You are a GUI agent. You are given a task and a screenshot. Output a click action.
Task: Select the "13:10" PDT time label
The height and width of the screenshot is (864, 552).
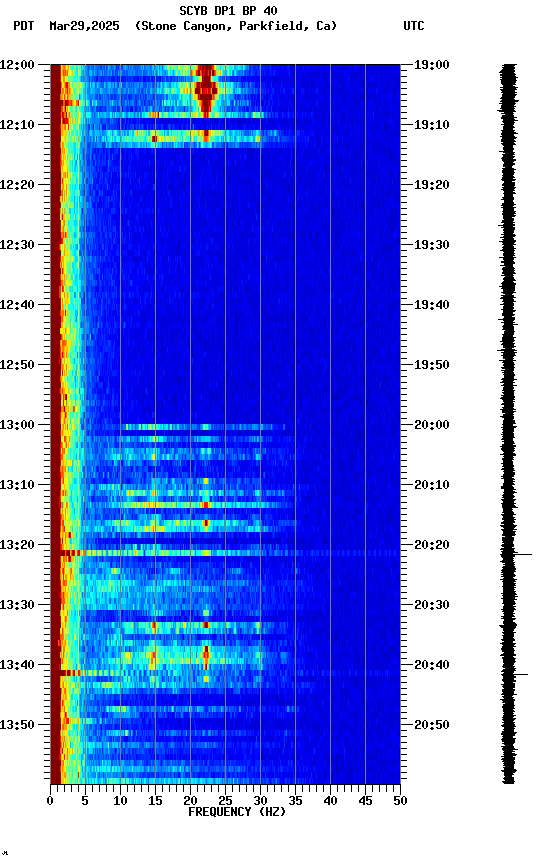17,485
